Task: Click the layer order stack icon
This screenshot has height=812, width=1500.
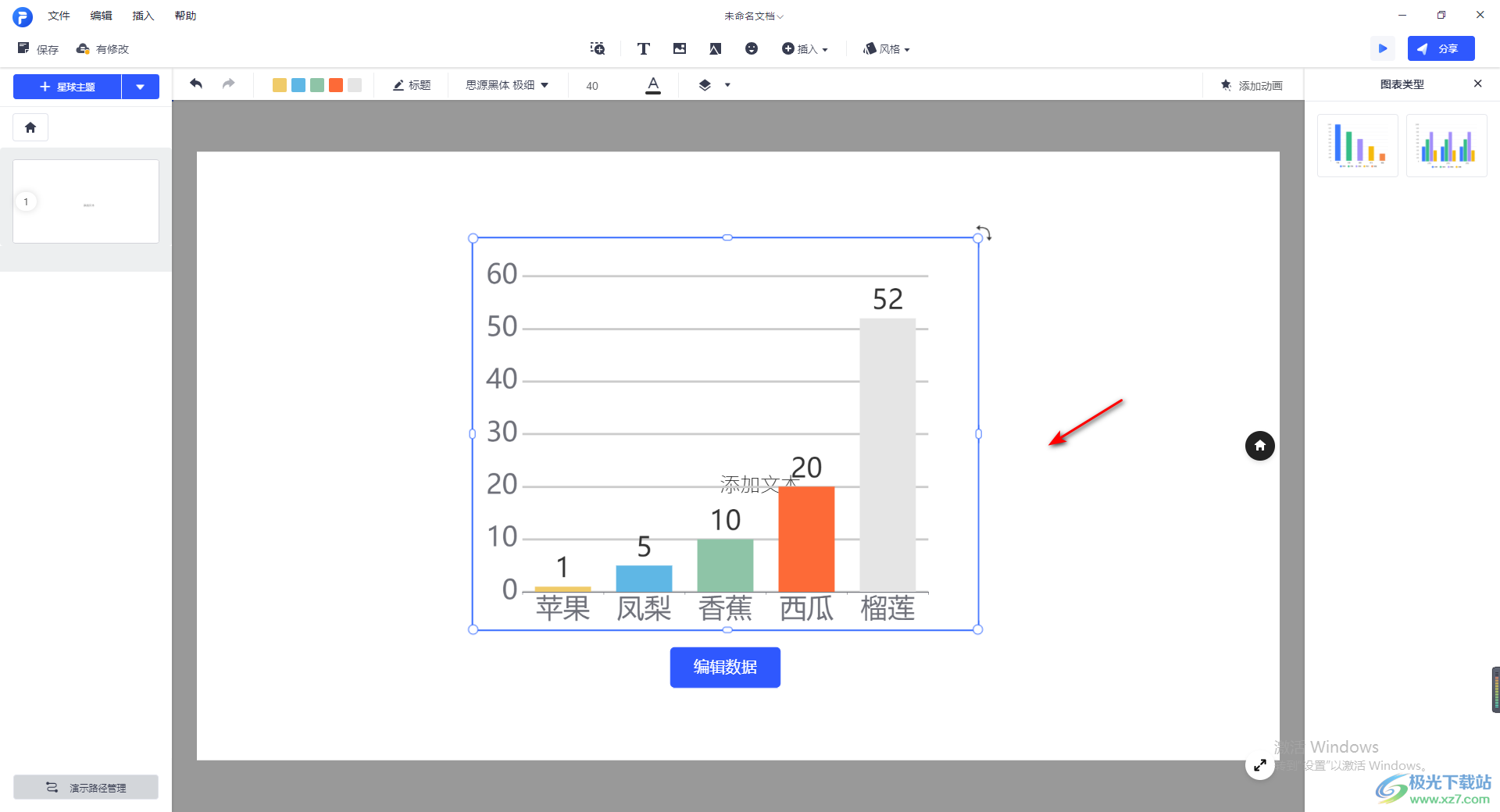Action: click(x=705, y=85)
